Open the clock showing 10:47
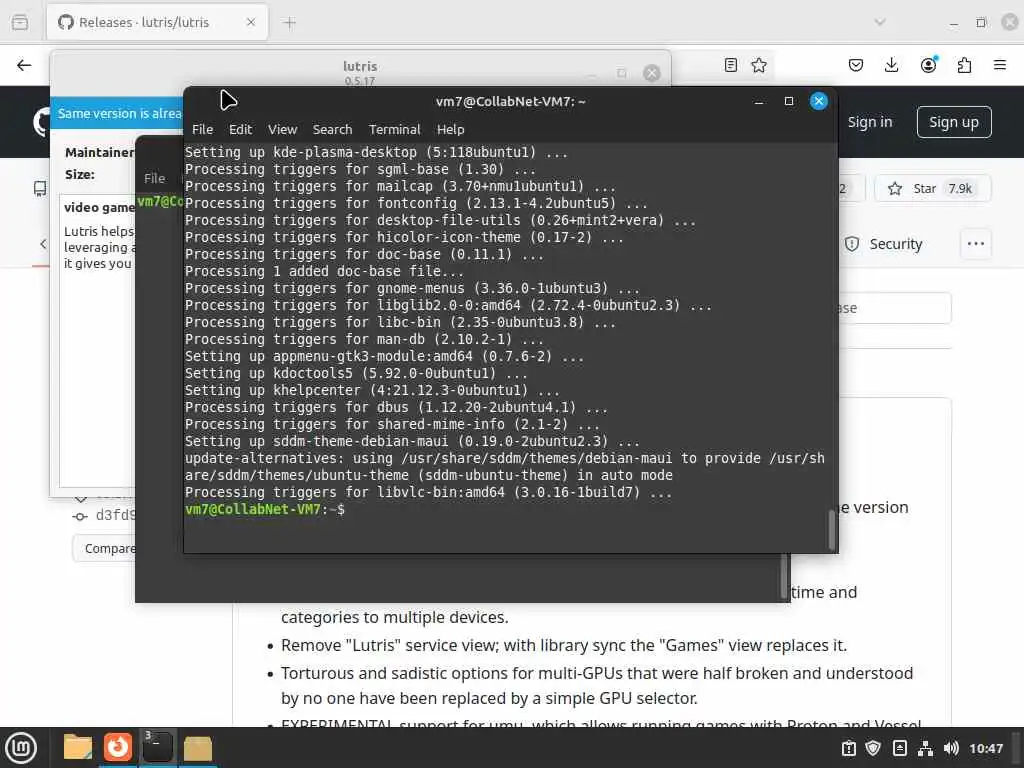Viewport: 1024px width, 768px height. tap(985, 748)
